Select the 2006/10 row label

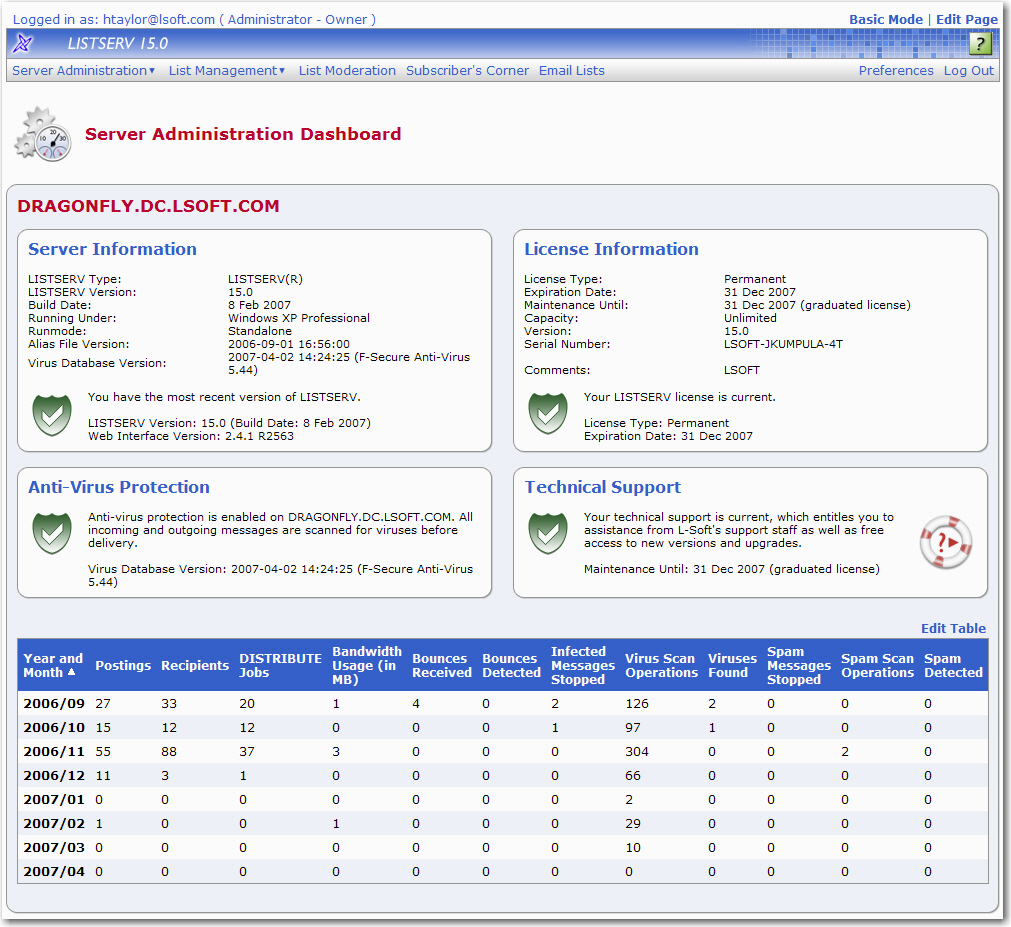coord(54,727)
